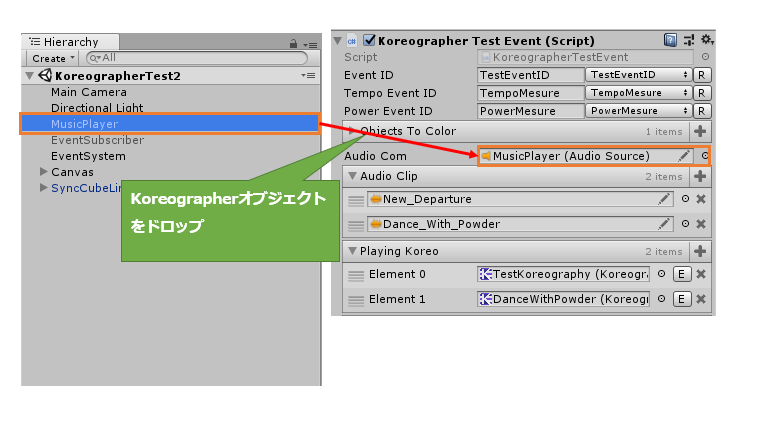
Task: Open the component preset icon
Action: (x=689, y=40)
